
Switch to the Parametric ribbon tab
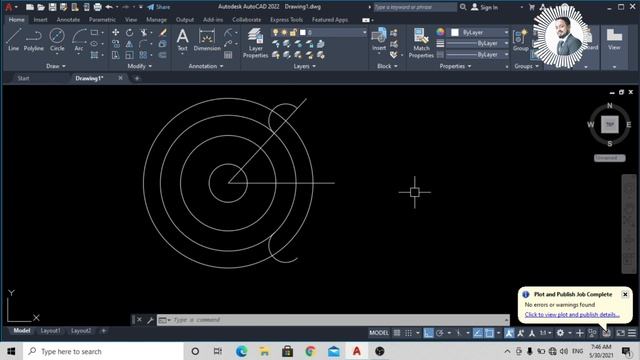(102, 20)
